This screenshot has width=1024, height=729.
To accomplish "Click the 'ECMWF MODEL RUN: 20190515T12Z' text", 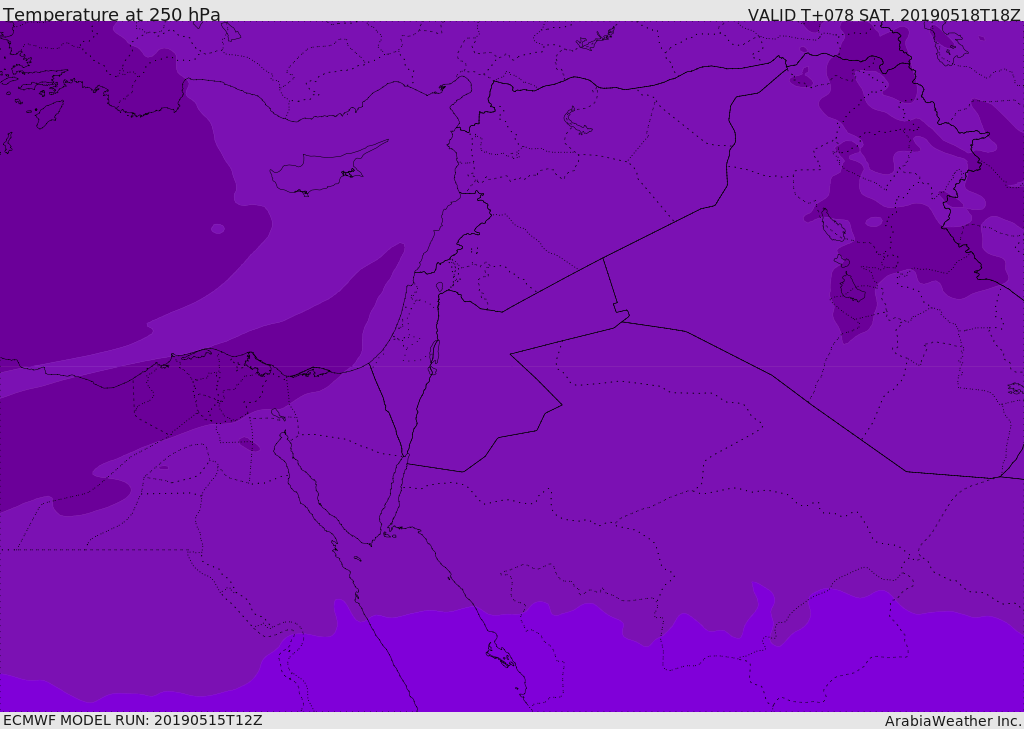I will [133, 720].
